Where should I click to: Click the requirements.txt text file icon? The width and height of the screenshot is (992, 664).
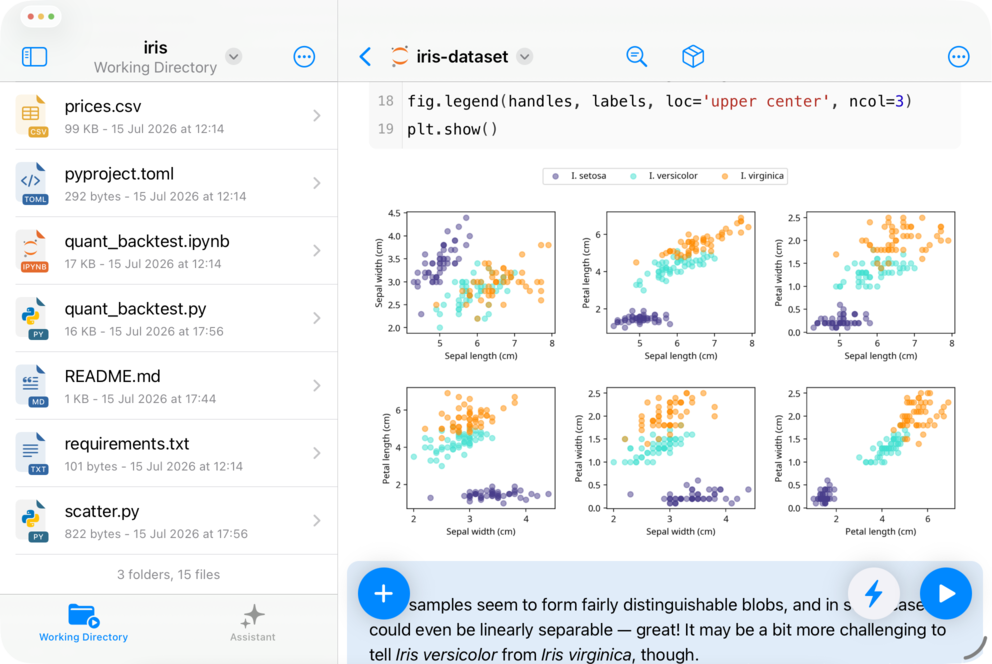32,453
